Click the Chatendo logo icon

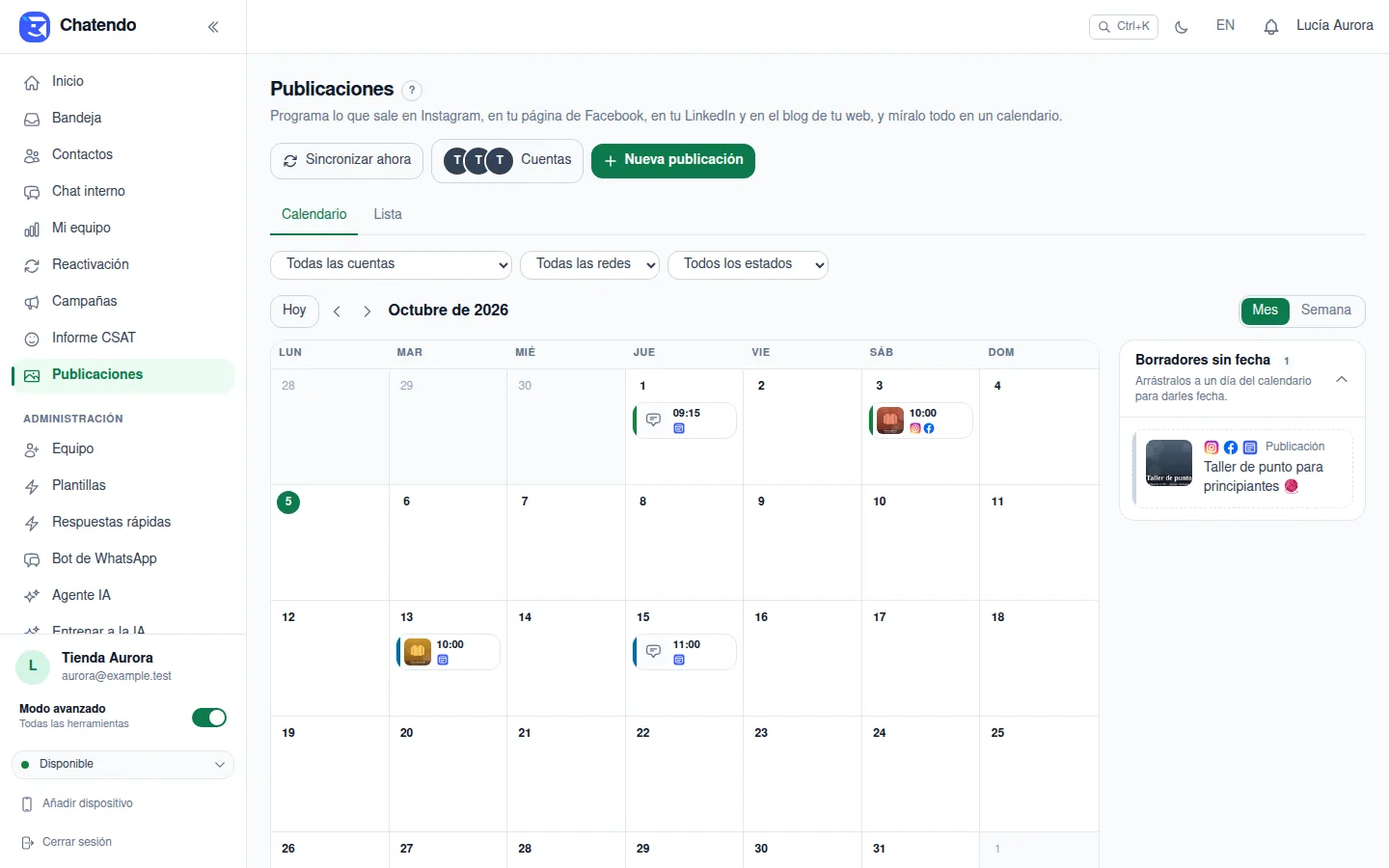(35, 27)
